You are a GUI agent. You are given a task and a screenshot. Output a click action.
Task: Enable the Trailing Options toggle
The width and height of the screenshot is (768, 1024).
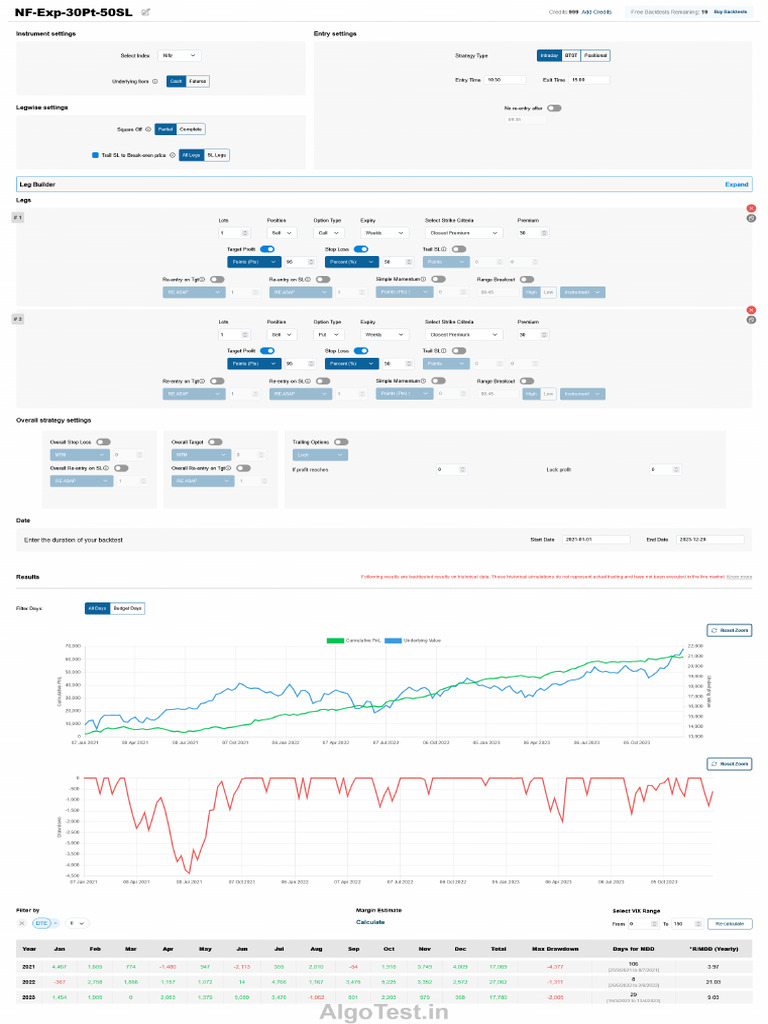point(341,442)
